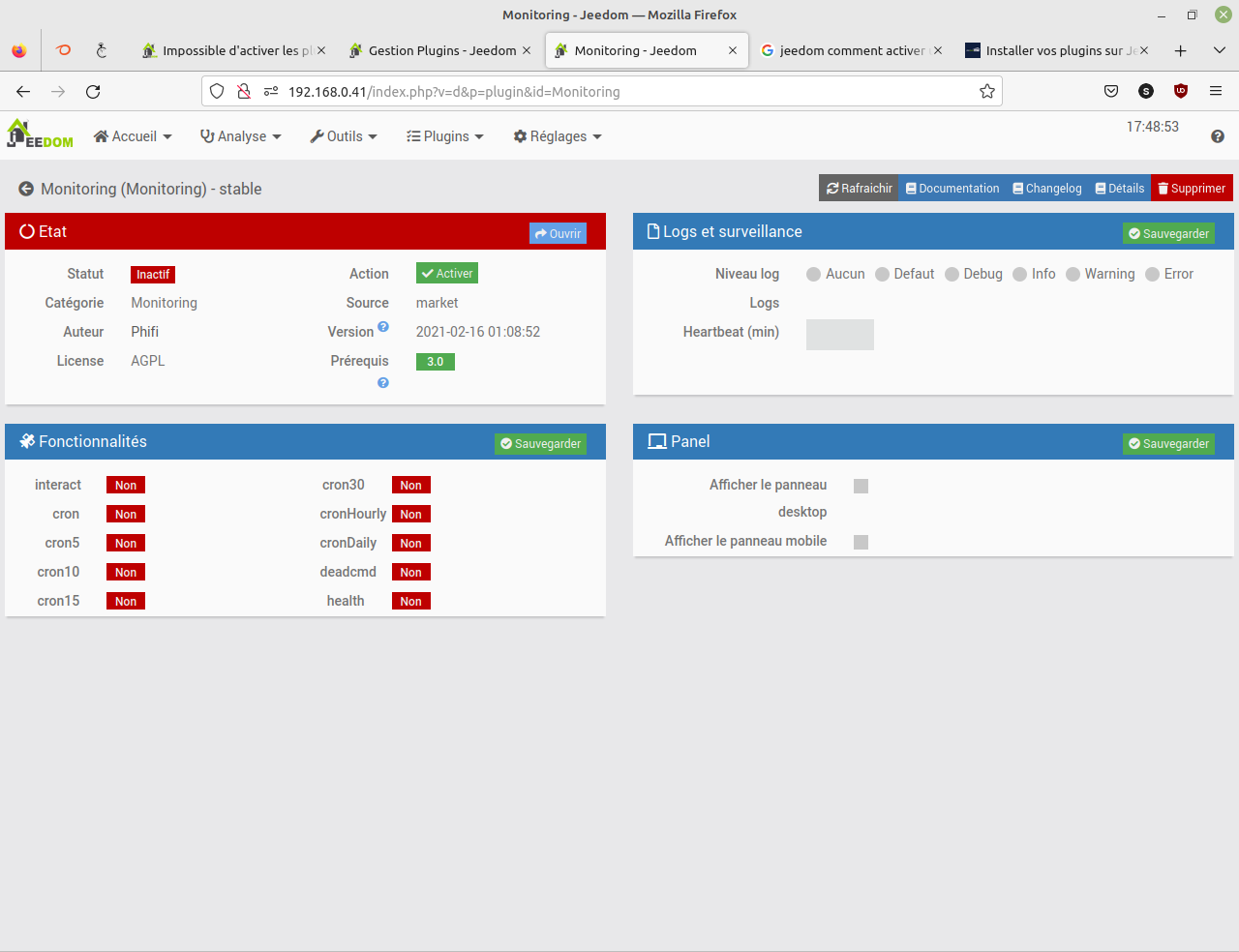Select the Warning log level
Screen dimensions: 1239x952
[1073, 275]
